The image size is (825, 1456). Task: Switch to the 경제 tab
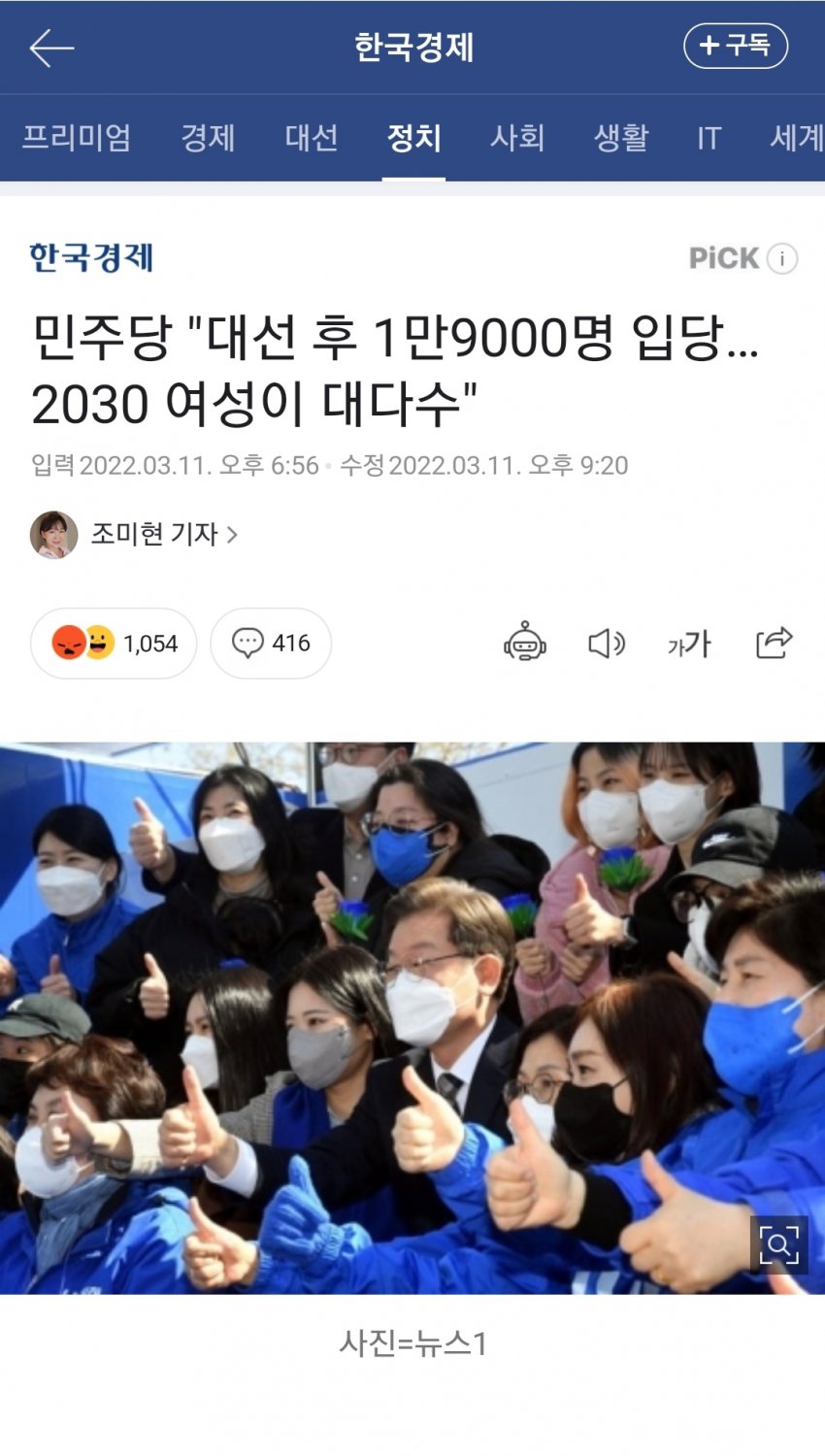(x=208, y=138)
